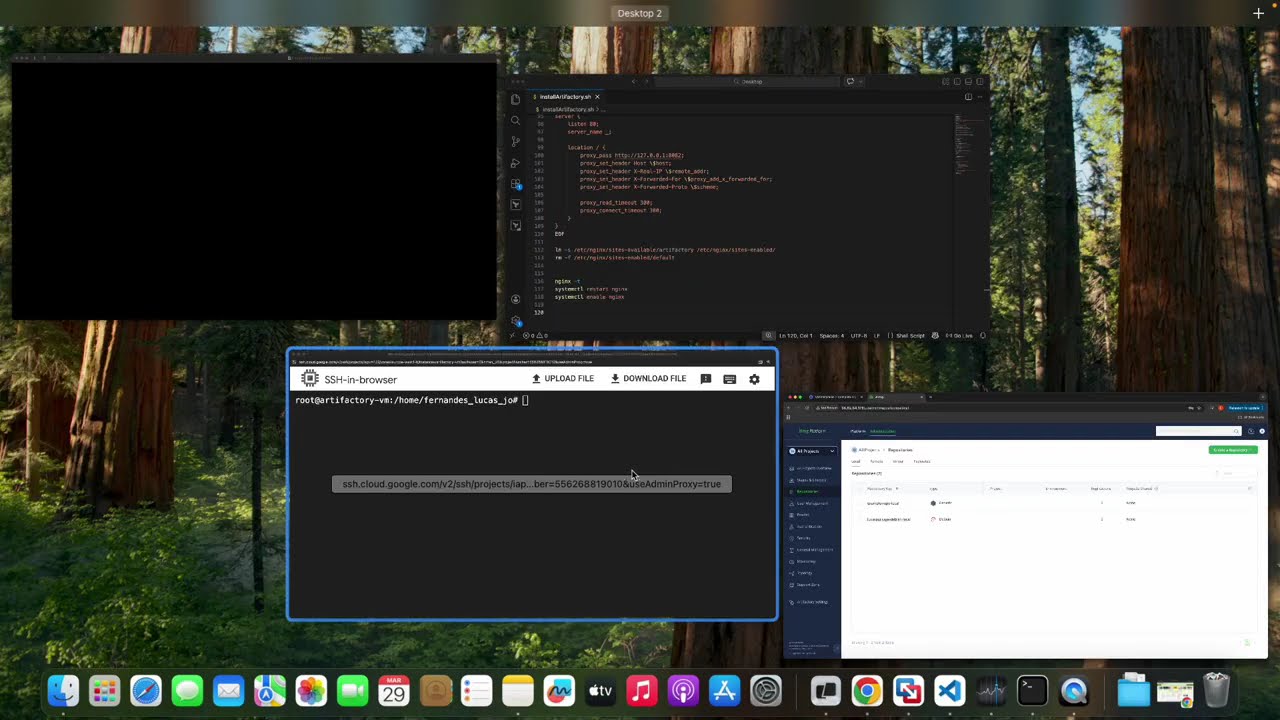This screenshot has height=720, width=1280.
Task: Click the SSH-in-browser chip logo
Action: (310, 379)
